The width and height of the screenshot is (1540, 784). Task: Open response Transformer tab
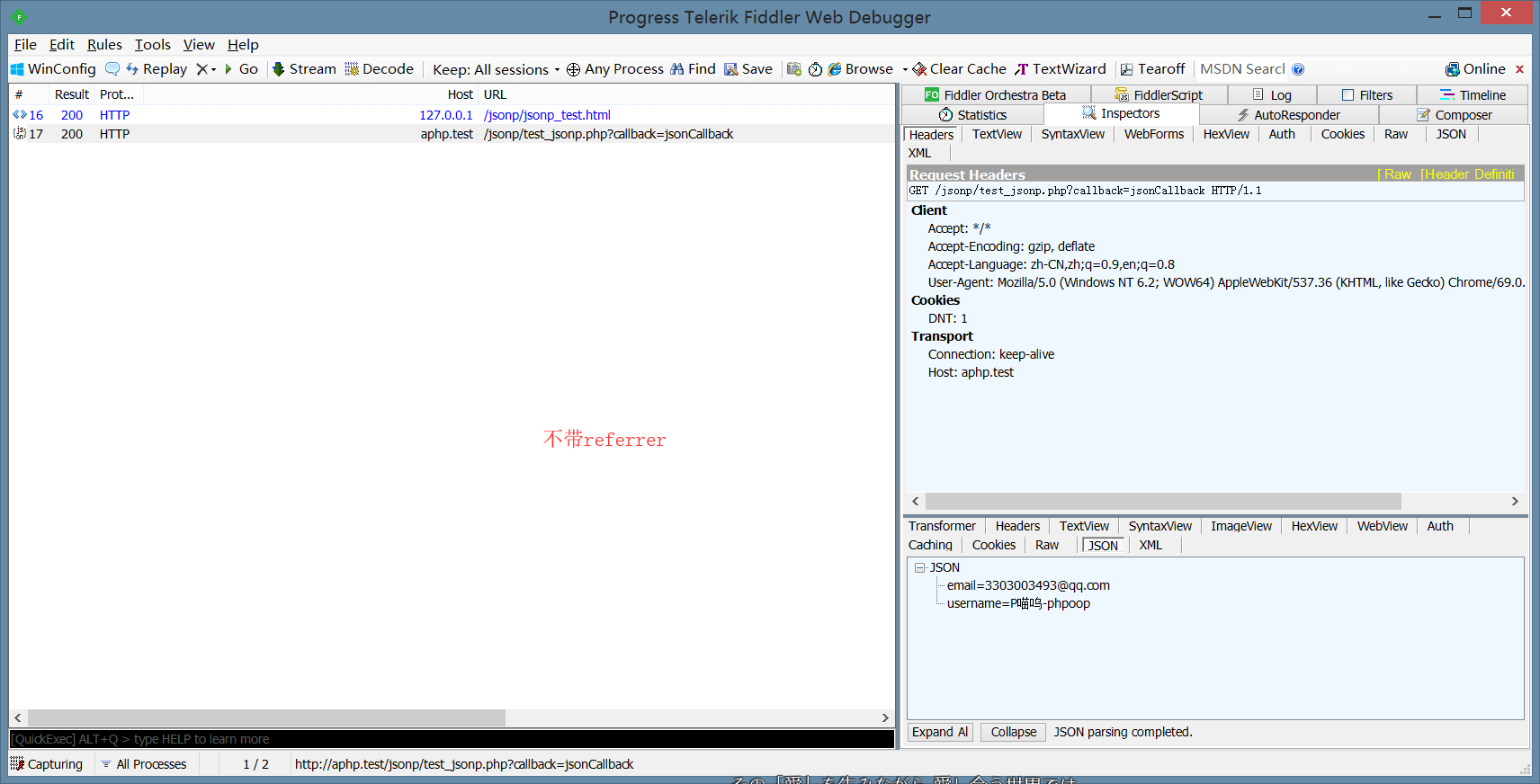942,526
